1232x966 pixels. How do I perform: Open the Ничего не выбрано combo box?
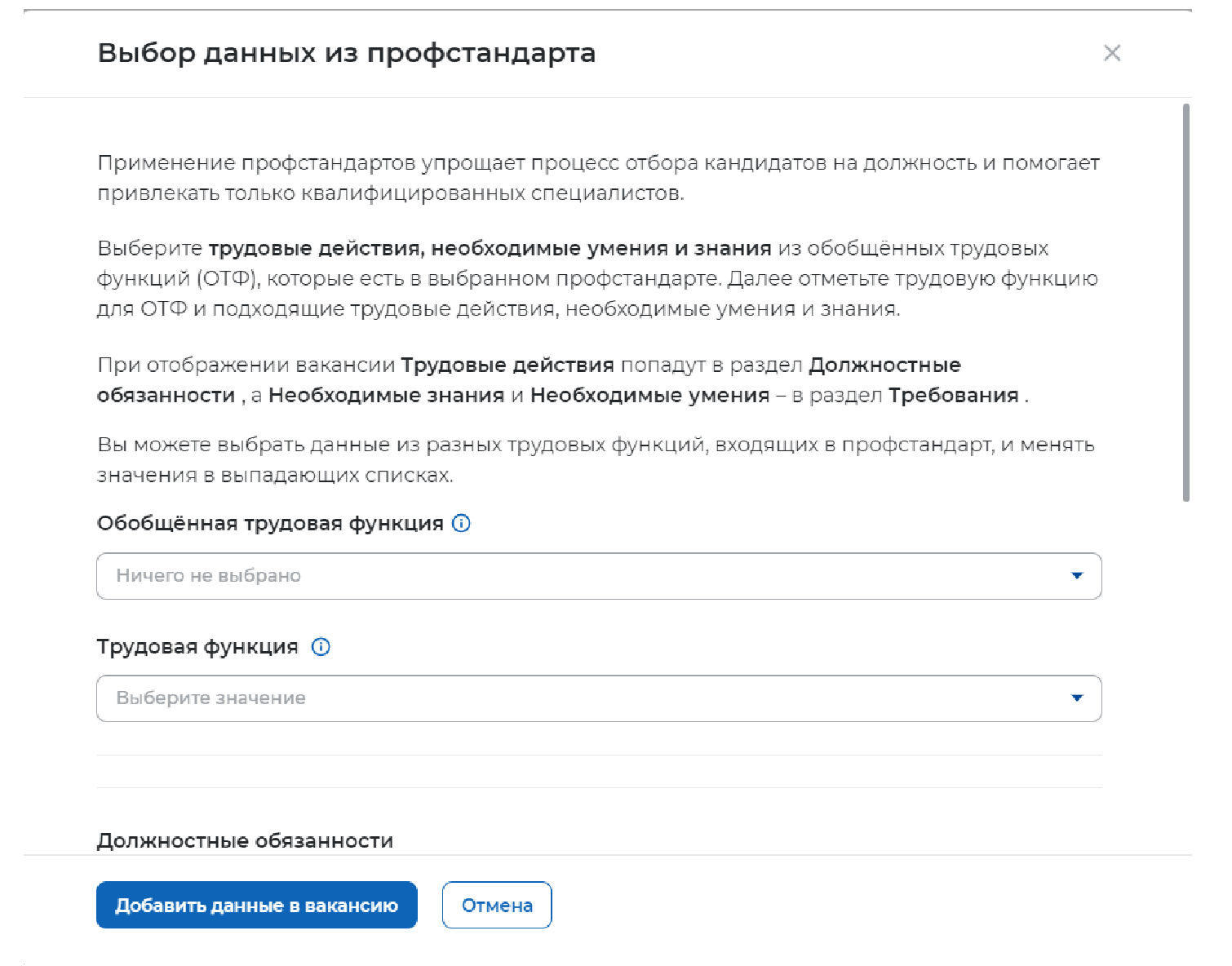(x=571, y=576)
